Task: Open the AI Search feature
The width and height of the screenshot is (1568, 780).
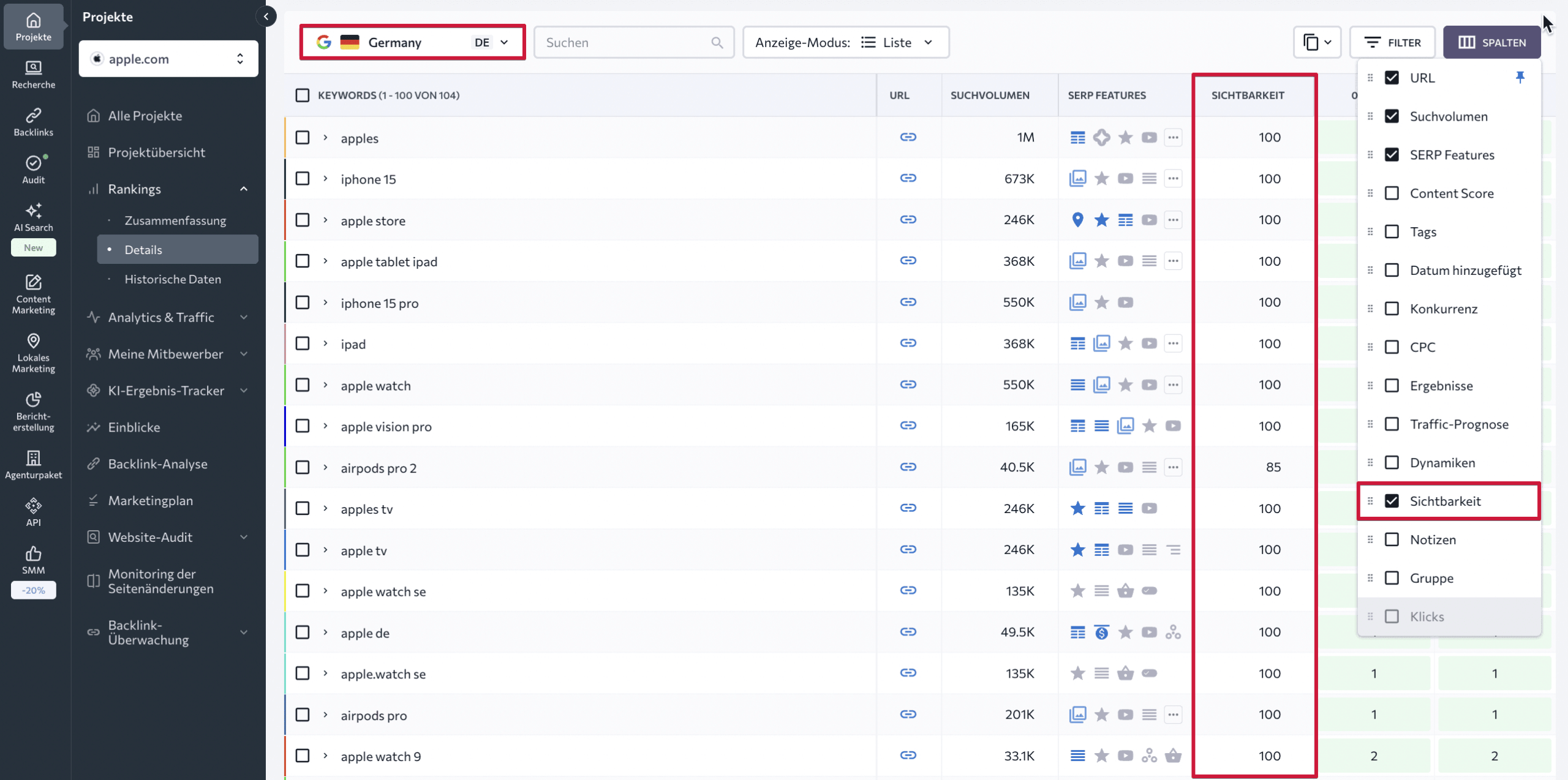Action: point(33,217)
